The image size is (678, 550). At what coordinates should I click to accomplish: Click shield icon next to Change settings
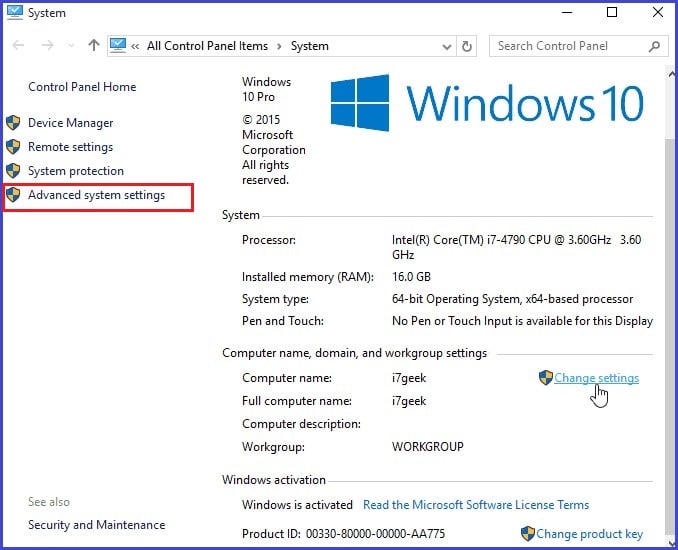pyautogui.click(x=546, y=377)
